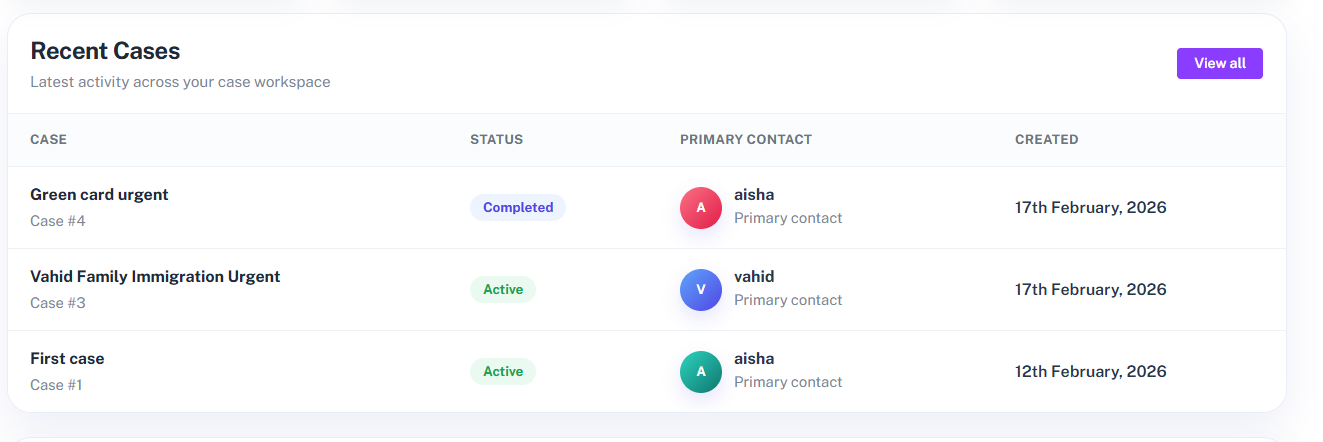Click the green aisha avatar icon in Case #1 row

click(701, 372)
